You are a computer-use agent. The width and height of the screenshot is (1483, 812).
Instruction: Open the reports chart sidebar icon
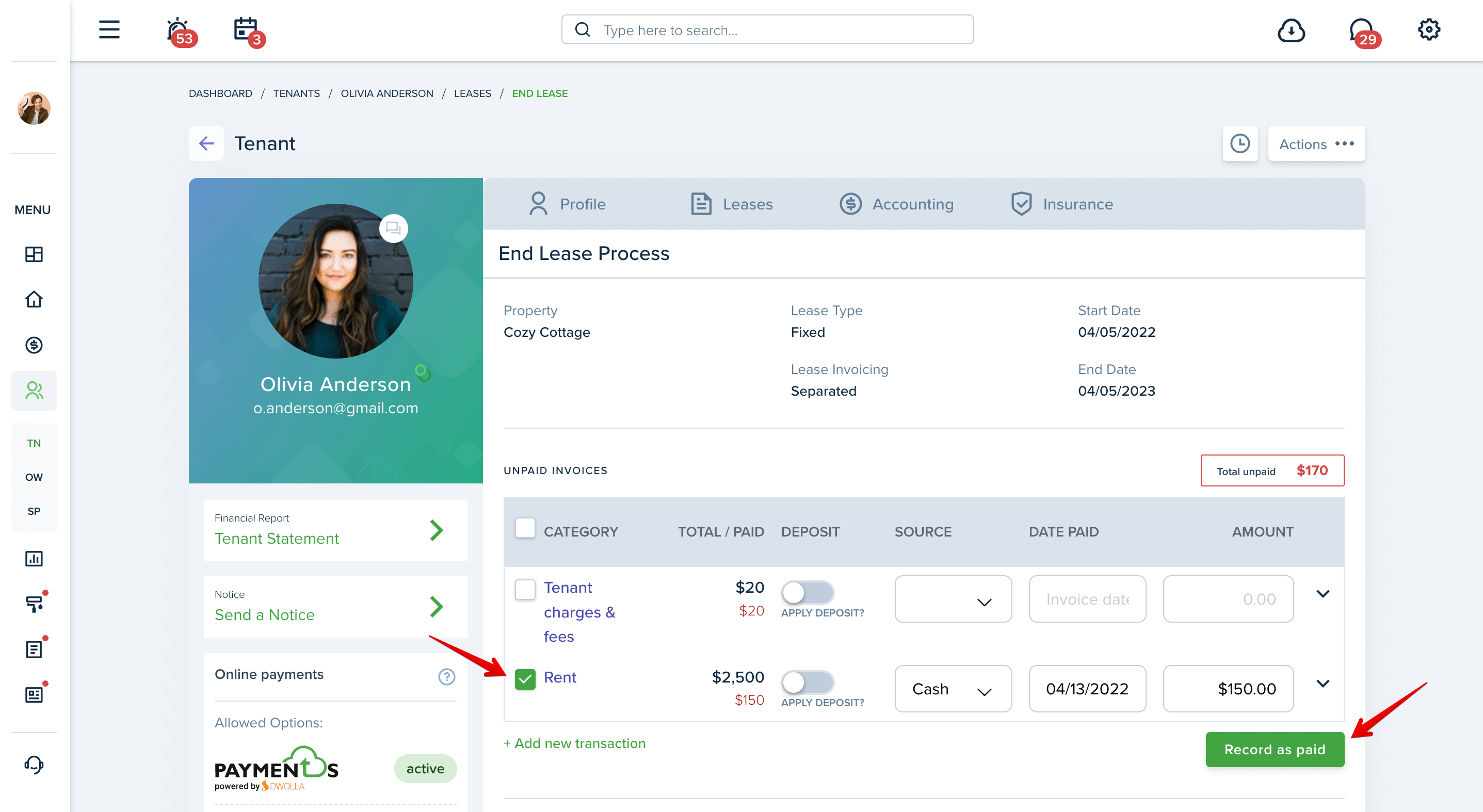click(x=34, y=558)
